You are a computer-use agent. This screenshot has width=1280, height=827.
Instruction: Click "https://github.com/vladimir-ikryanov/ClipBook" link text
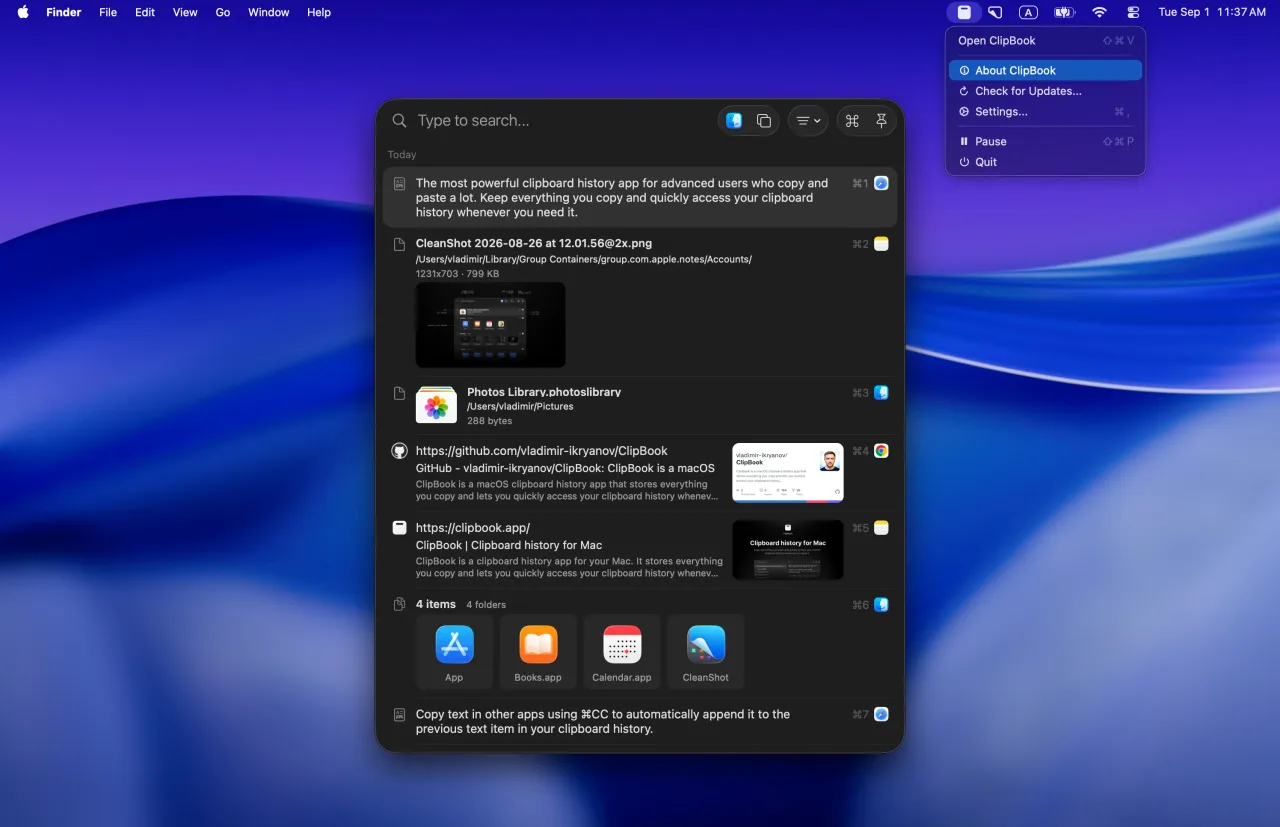click(542, 451)
